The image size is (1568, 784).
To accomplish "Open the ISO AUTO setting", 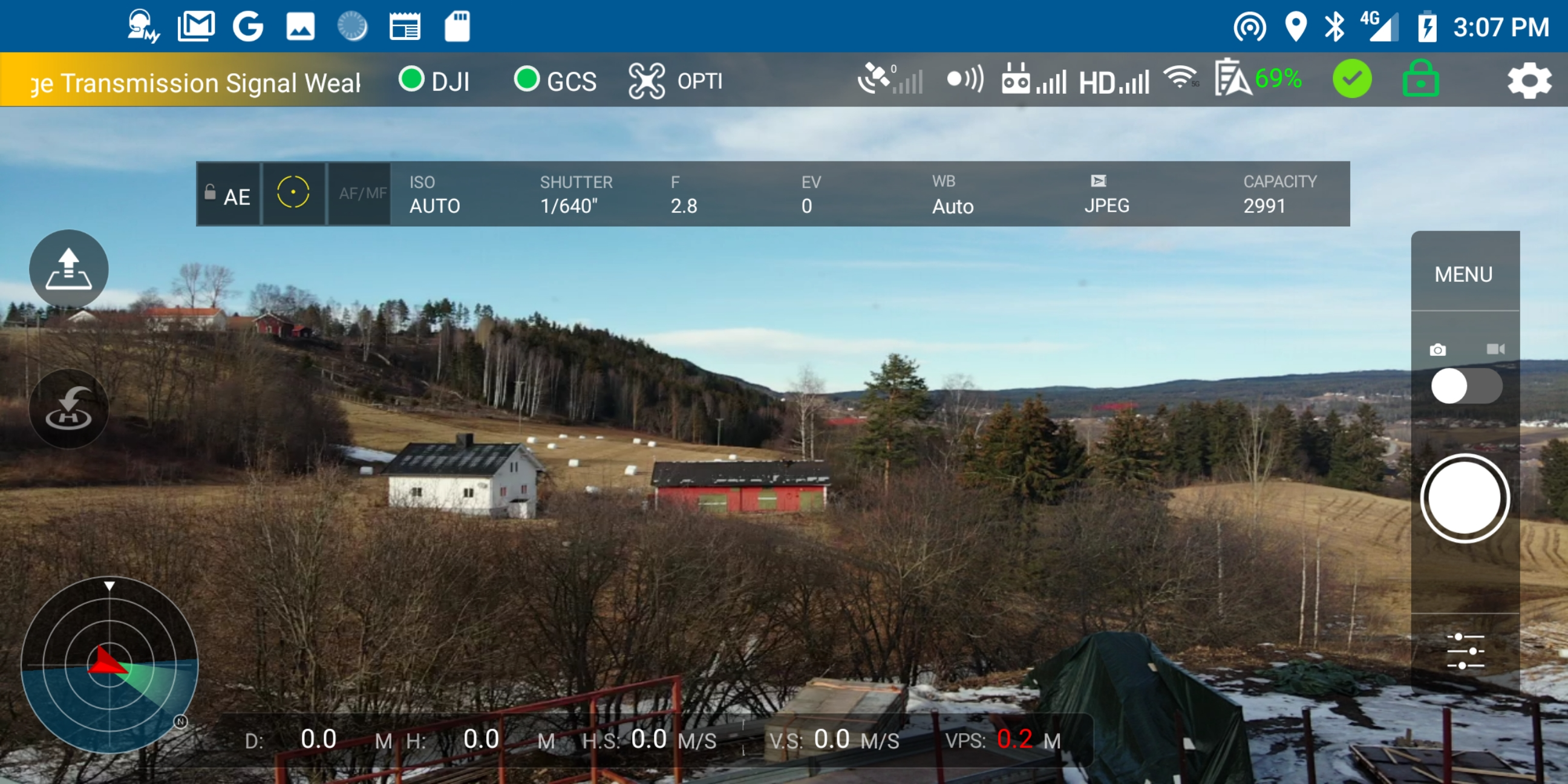I will click(434, 195).
